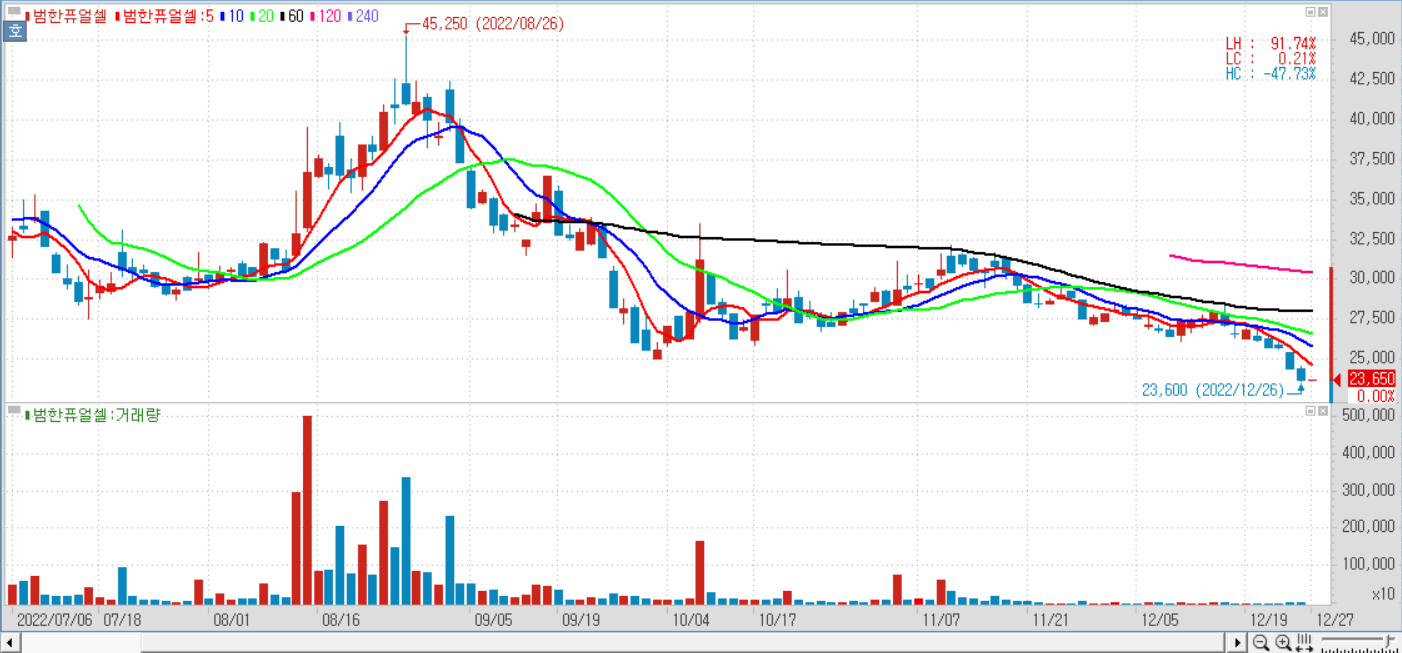The image size is (1402, 653).
Task: Click the 08/16 date axis label
Action: pos(340,620)
